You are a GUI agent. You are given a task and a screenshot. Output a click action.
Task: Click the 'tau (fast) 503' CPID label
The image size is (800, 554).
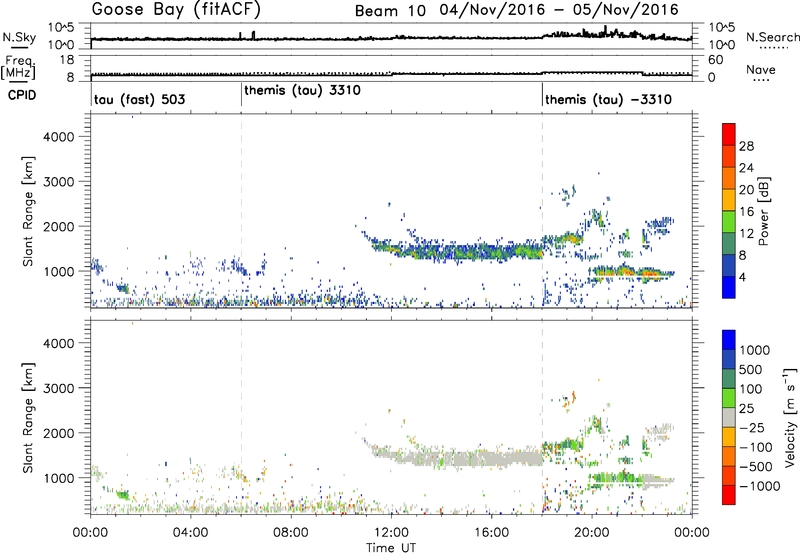point(140,99)
